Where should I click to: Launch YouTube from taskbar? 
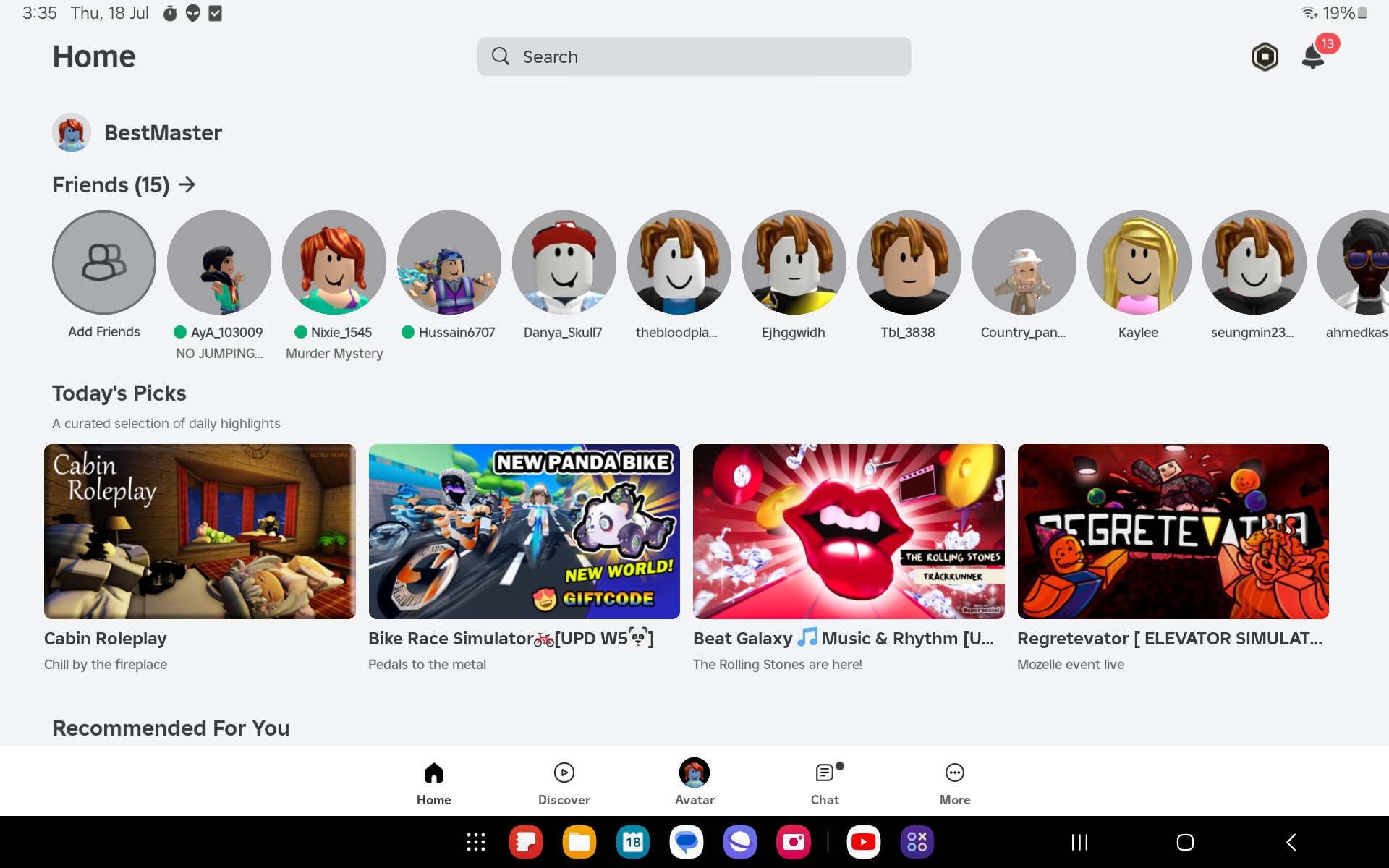click(x=863, y=842)
